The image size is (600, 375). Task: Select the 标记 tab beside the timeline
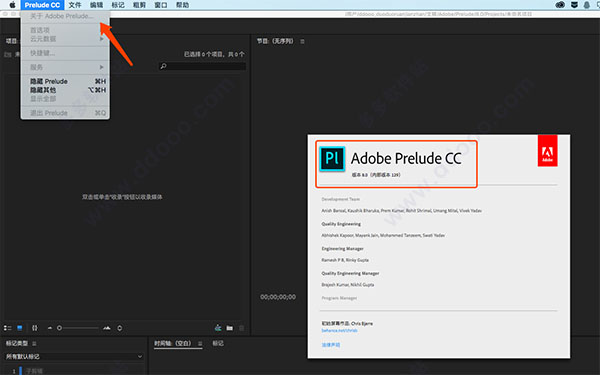218,343
